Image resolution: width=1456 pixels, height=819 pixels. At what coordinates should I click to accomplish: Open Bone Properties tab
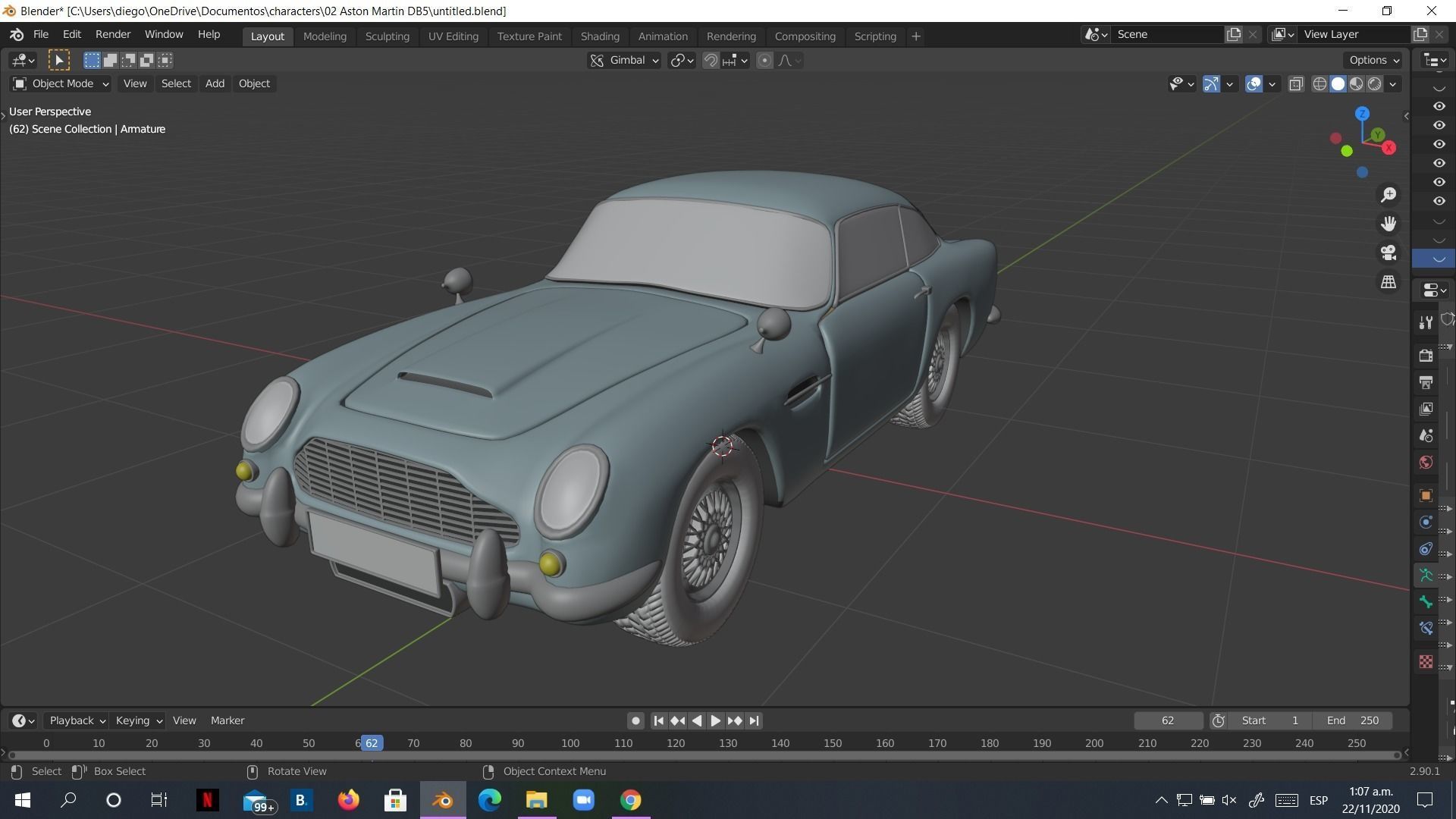pos(1426,602)
